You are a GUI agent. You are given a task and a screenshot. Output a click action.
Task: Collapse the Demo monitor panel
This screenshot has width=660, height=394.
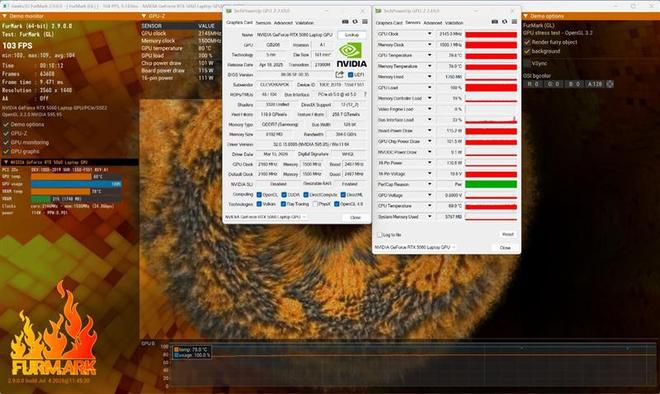[5, 16]
